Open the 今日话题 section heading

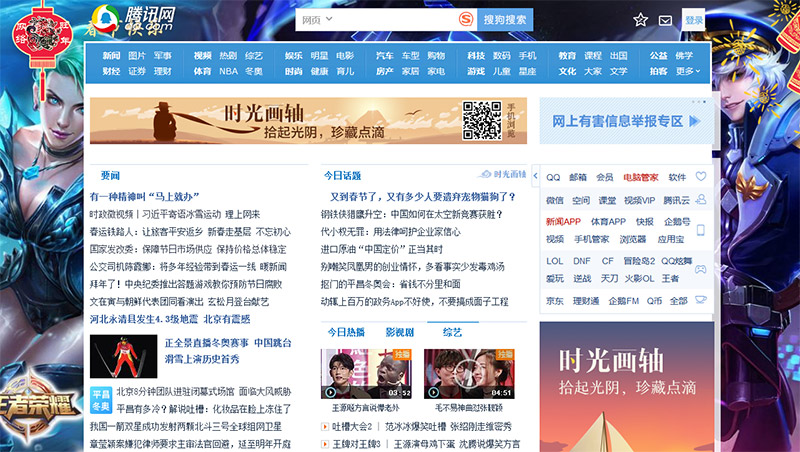[342, 175]
